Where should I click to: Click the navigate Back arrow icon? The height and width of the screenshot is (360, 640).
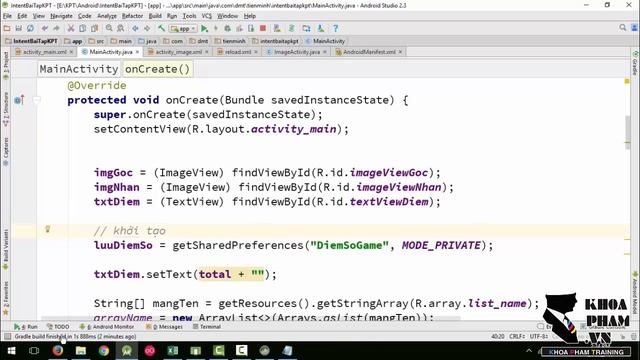135,28
